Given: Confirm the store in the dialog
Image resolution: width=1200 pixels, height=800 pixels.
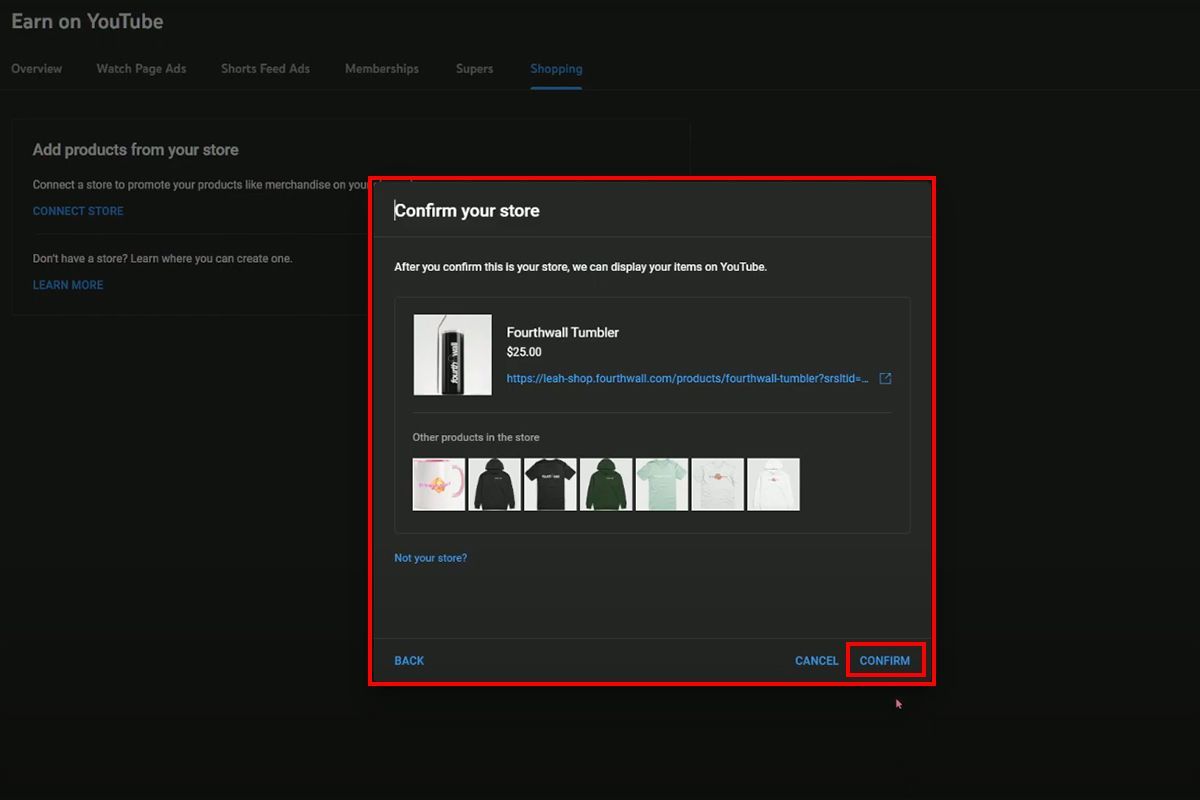Looking at the screenshot, I should 885,661.
